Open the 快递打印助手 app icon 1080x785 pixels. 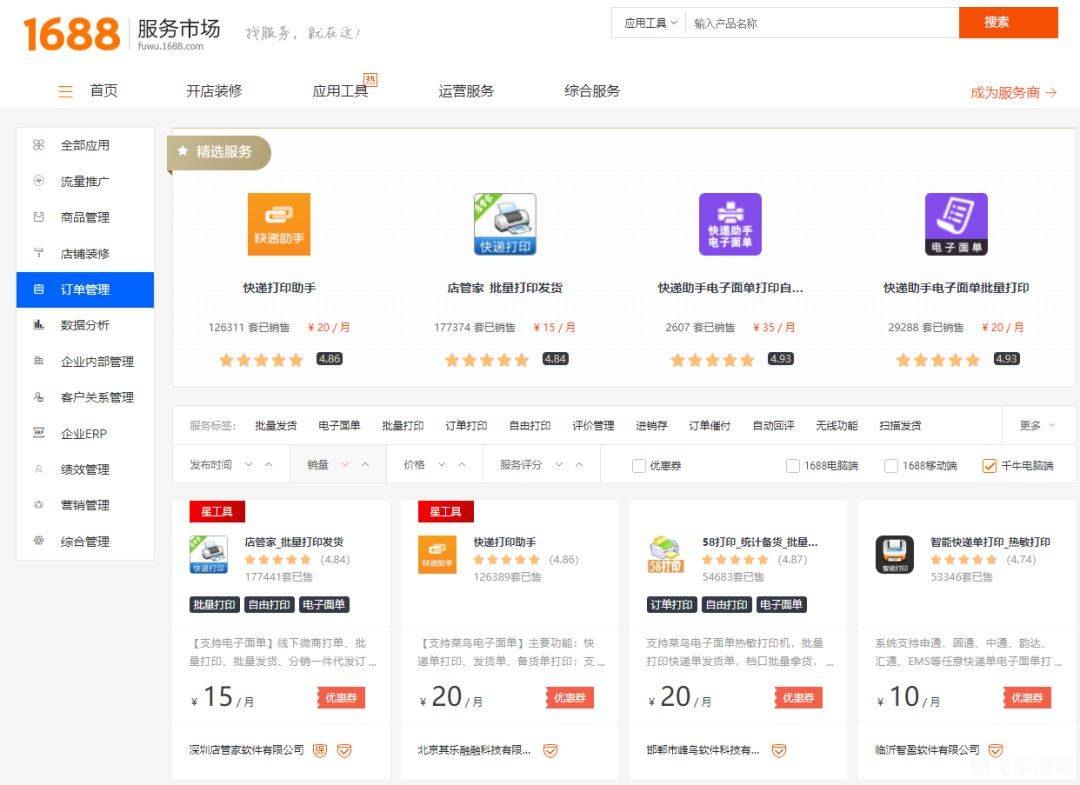[x=279, y=222]
